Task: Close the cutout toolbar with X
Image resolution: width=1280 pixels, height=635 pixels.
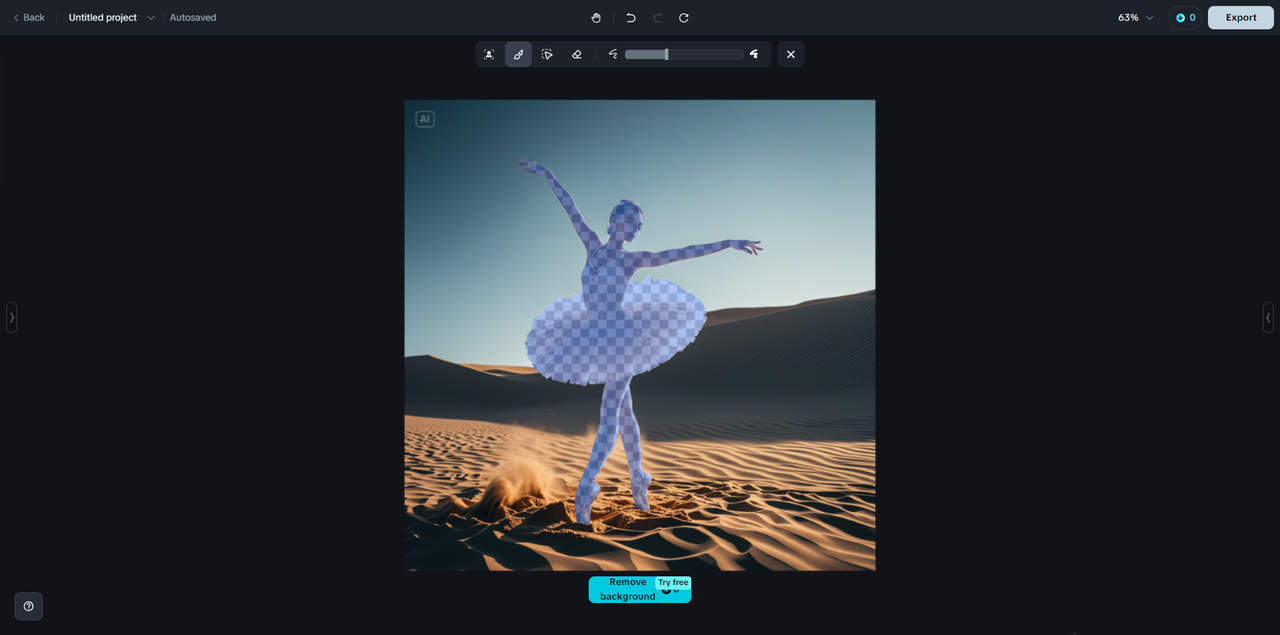Action: (x=791, y=54)
